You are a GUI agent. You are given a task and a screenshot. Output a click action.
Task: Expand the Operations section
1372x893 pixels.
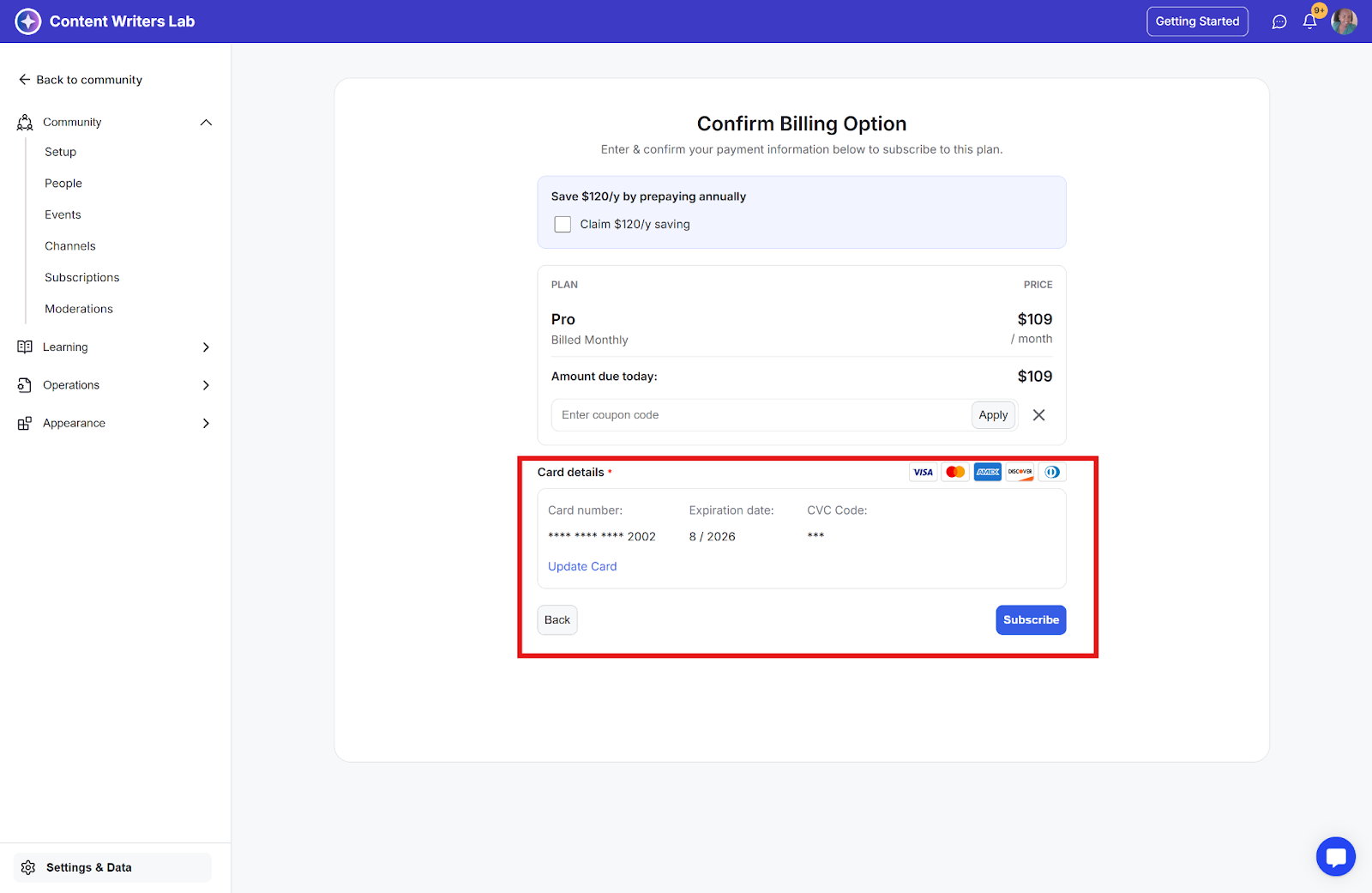pyautogui.click(x=206, y=385)
